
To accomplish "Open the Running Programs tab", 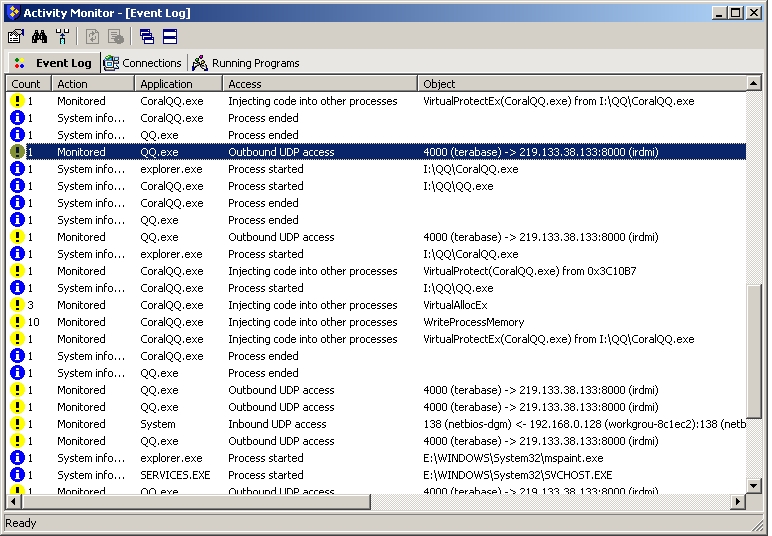I will click(245, 63).
